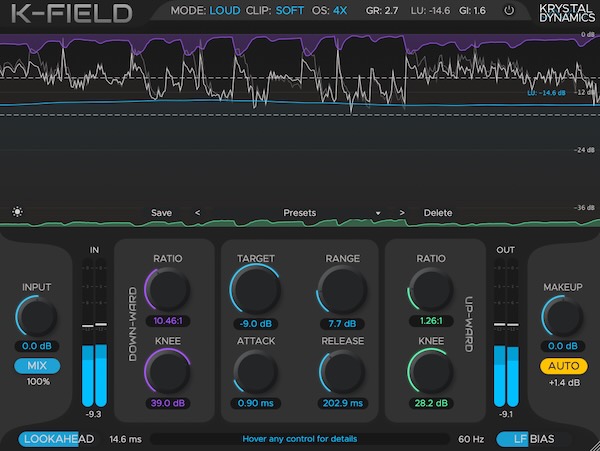Image resolution: width=600 pixels, height=451 pixels.
Task: Adjust the TARGET knob
Action: pyautogui.click(x=256, y=290)
